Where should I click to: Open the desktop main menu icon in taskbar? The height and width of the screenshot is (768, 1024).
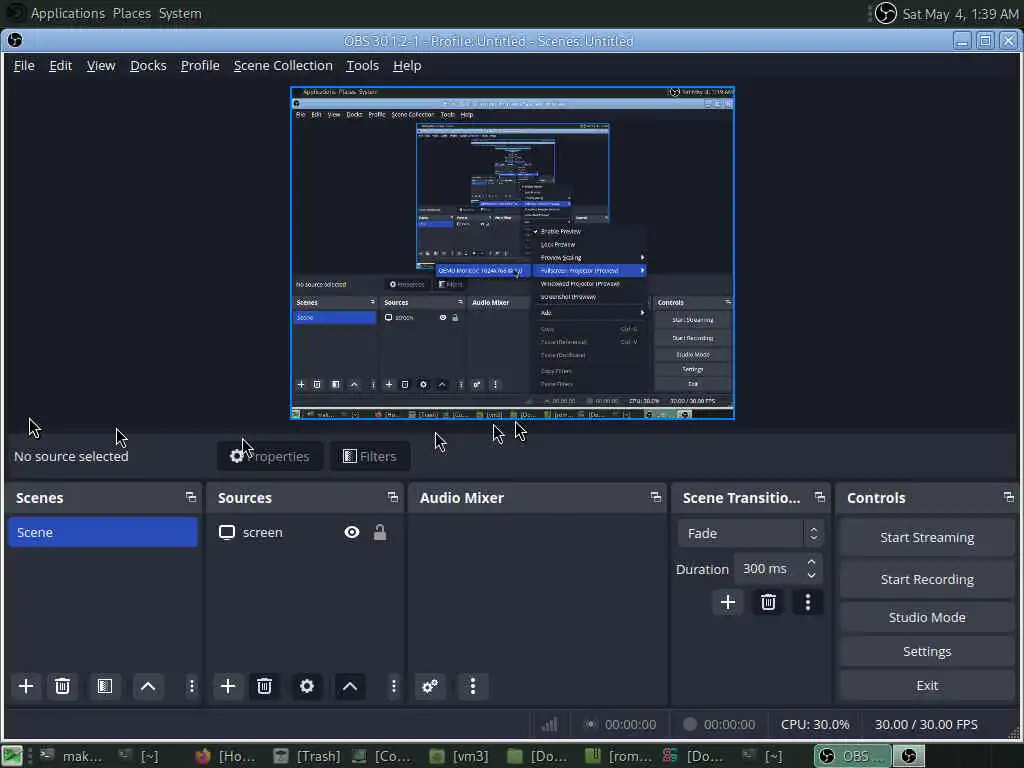tap(11, 756)
